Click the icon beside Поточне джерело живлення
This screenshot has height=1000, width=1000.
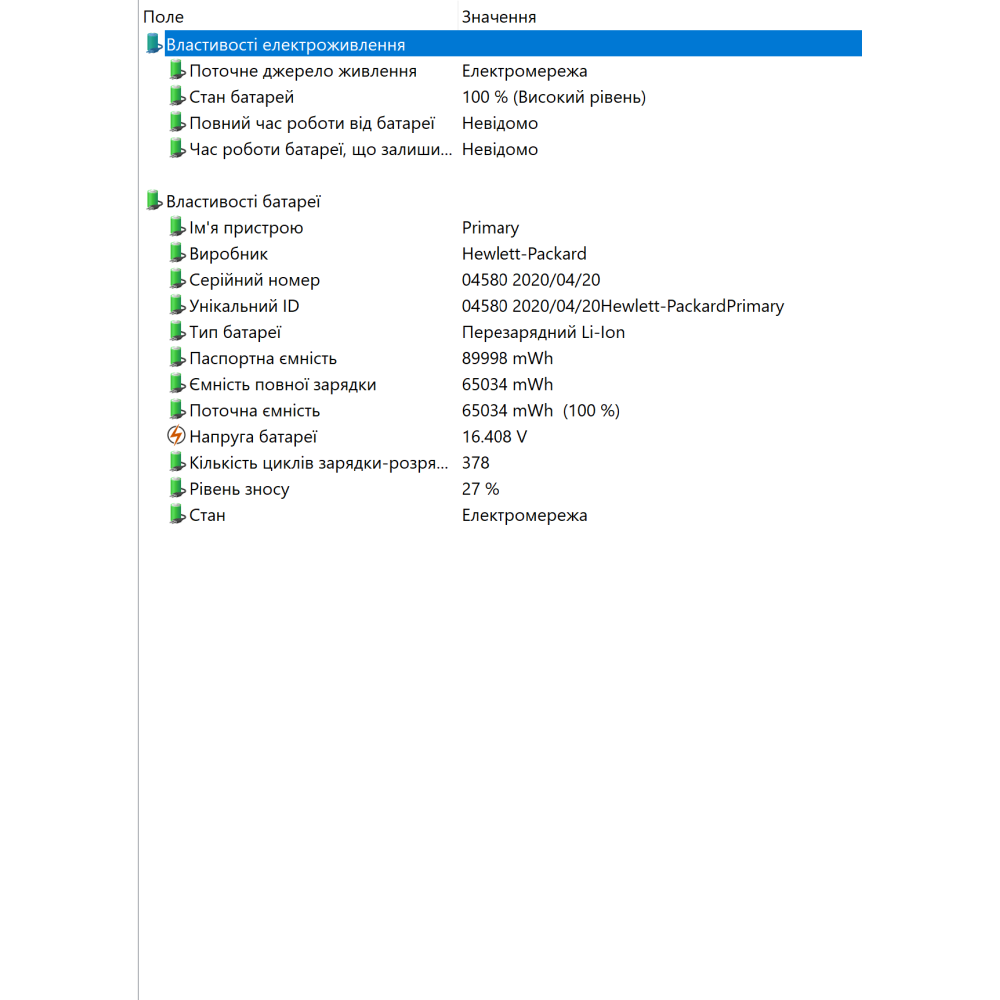177,71
